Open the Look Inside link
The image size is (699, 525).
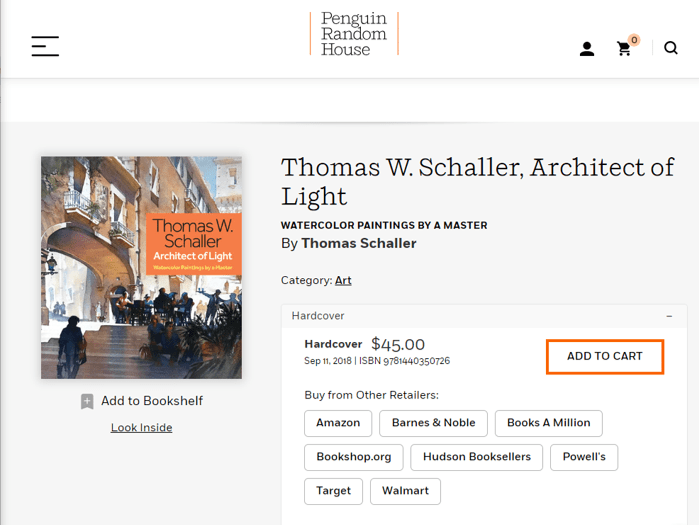[141, 428]
